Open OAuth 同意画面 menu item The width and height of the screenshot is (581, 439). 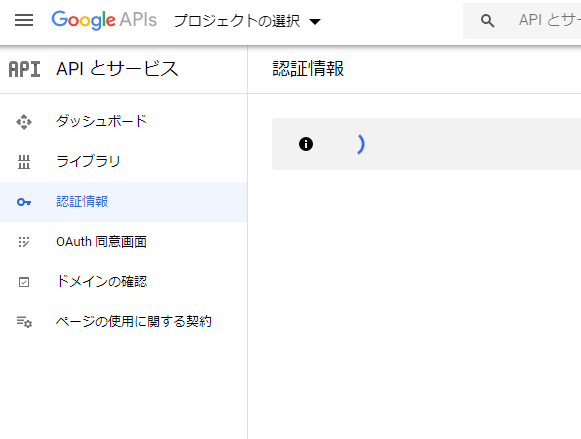click(x=123, y=242)
